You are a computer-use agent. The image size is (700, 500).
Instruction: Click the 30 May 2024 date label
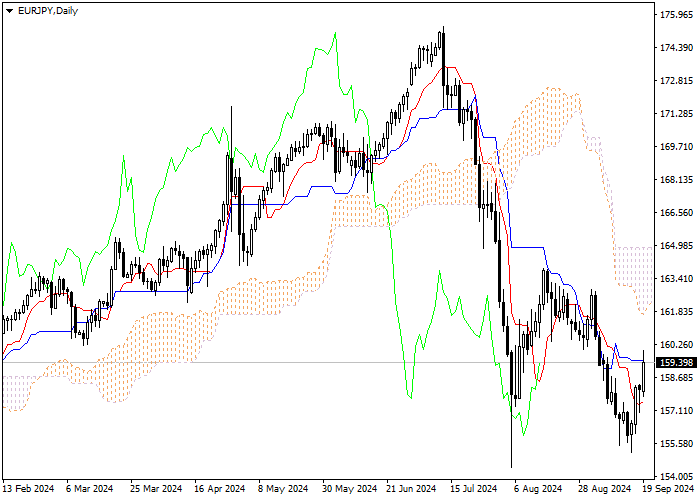[350, 489]
